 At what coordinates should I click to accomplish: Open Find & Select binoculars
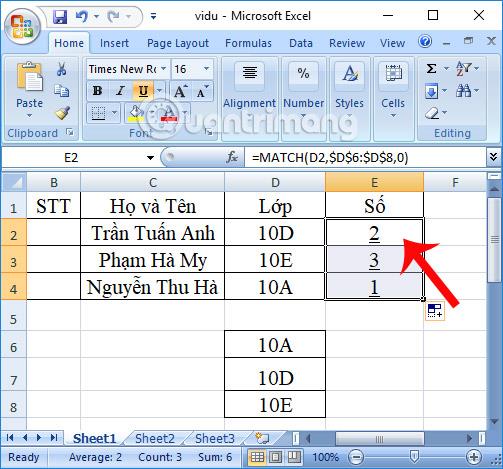[x=467, y=91]
